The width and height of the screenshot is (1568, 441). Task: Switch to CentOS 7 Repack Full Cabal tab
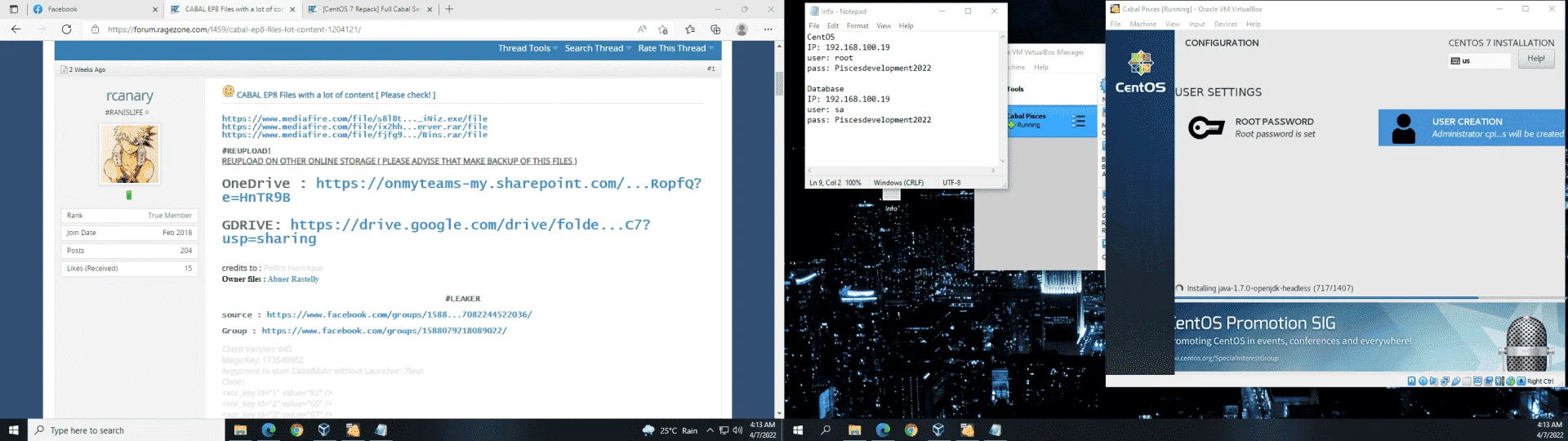point(370,10)
